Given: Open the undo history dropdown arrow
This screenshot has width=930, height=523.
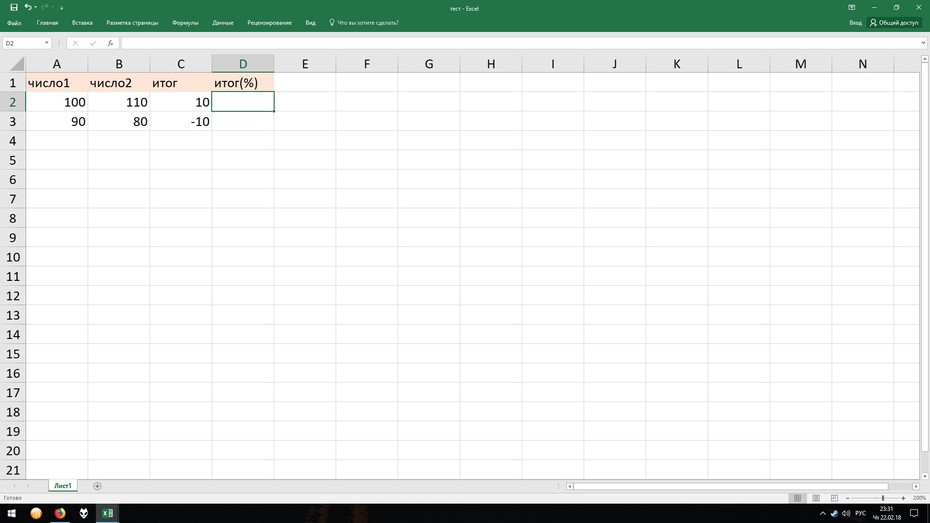Looking at the screenshot, I should [36, 8].
